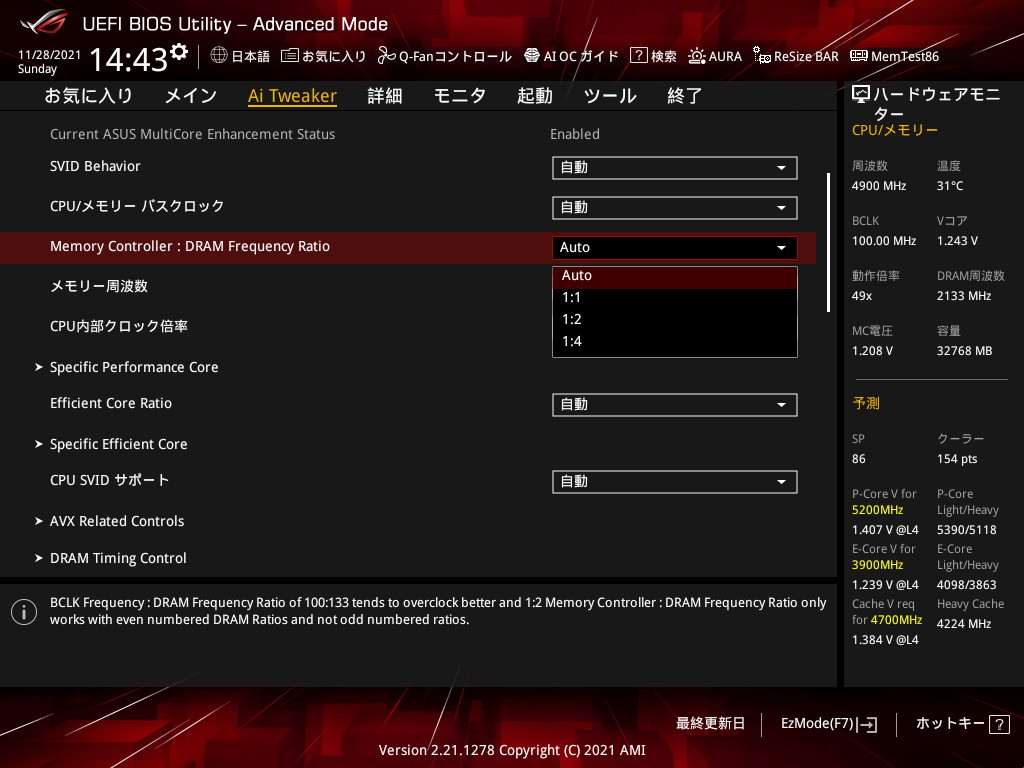Open the 起動 tab

[535, 96]
